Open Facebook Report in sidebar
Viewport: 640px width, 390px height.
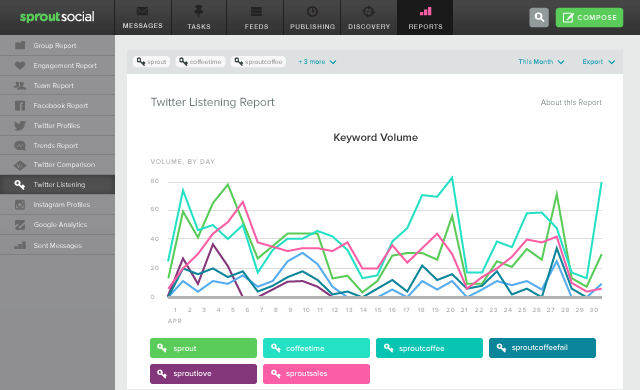(x=57, y=106)
